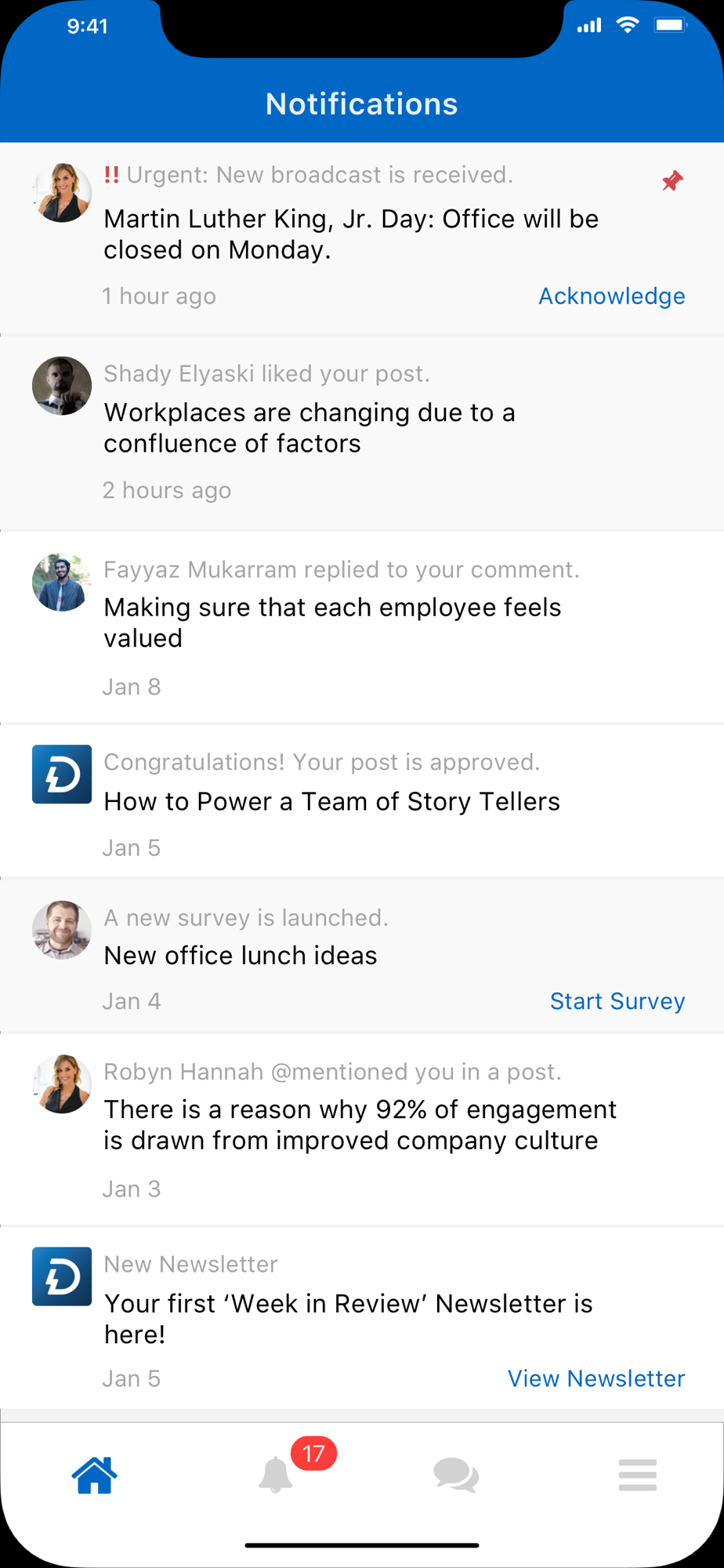The height and width of the screenshot is (1568, 724).
Task: Acknowledge the urgent broadcast
Action: pyautogui.click(x=611, y=296)
